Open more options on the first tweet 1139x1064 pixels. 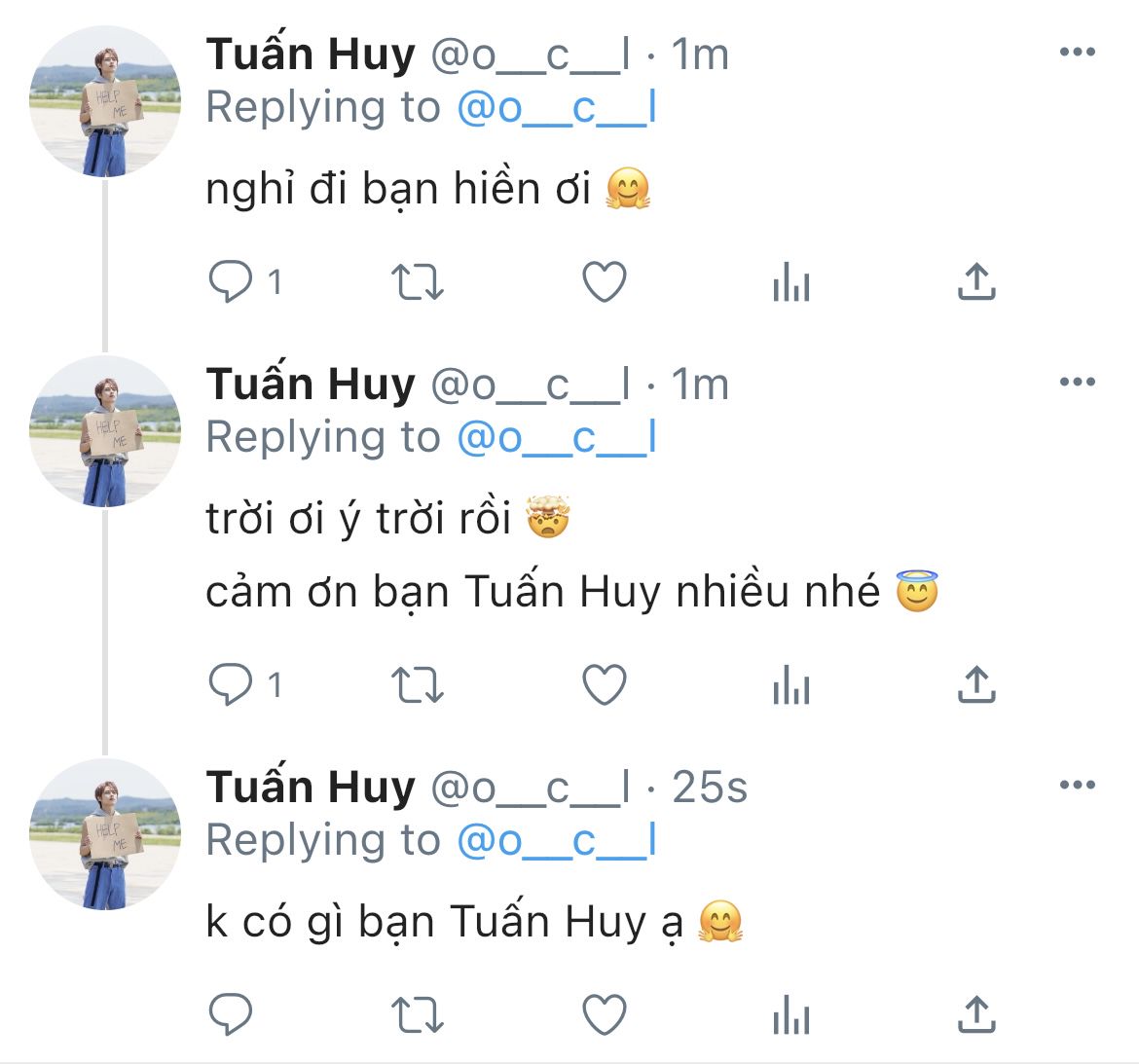[1077, 53]
